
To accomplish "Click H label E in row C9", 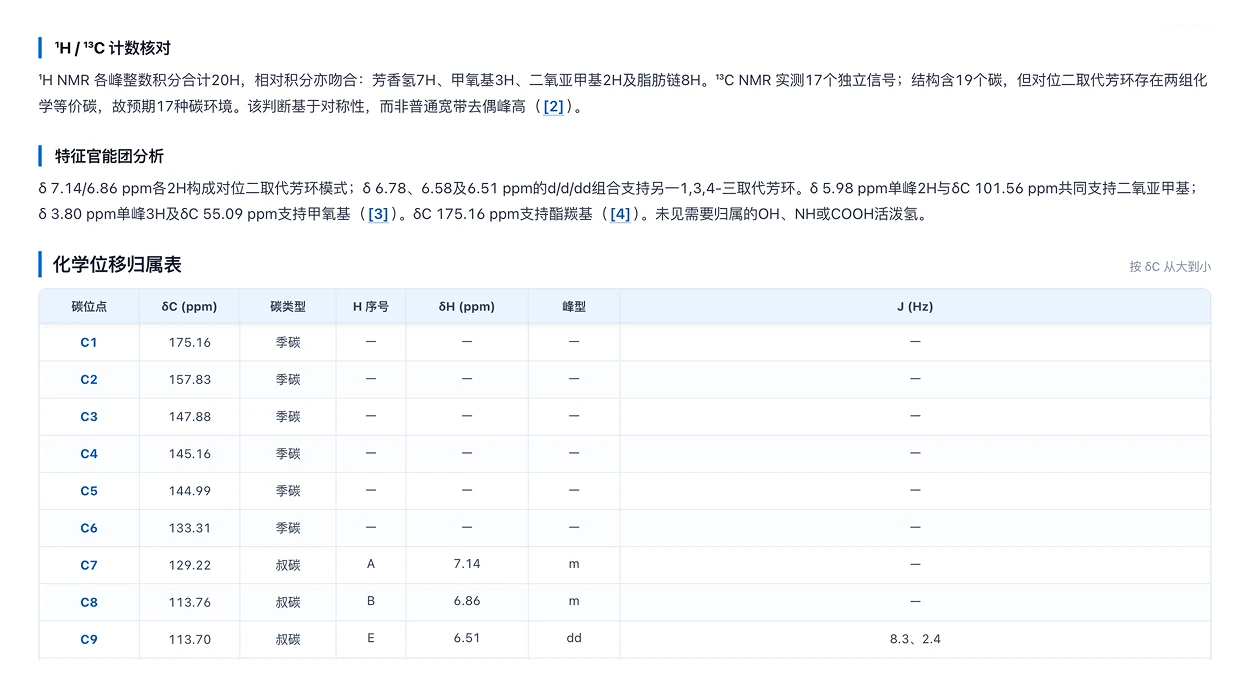I will click(371, 638).
